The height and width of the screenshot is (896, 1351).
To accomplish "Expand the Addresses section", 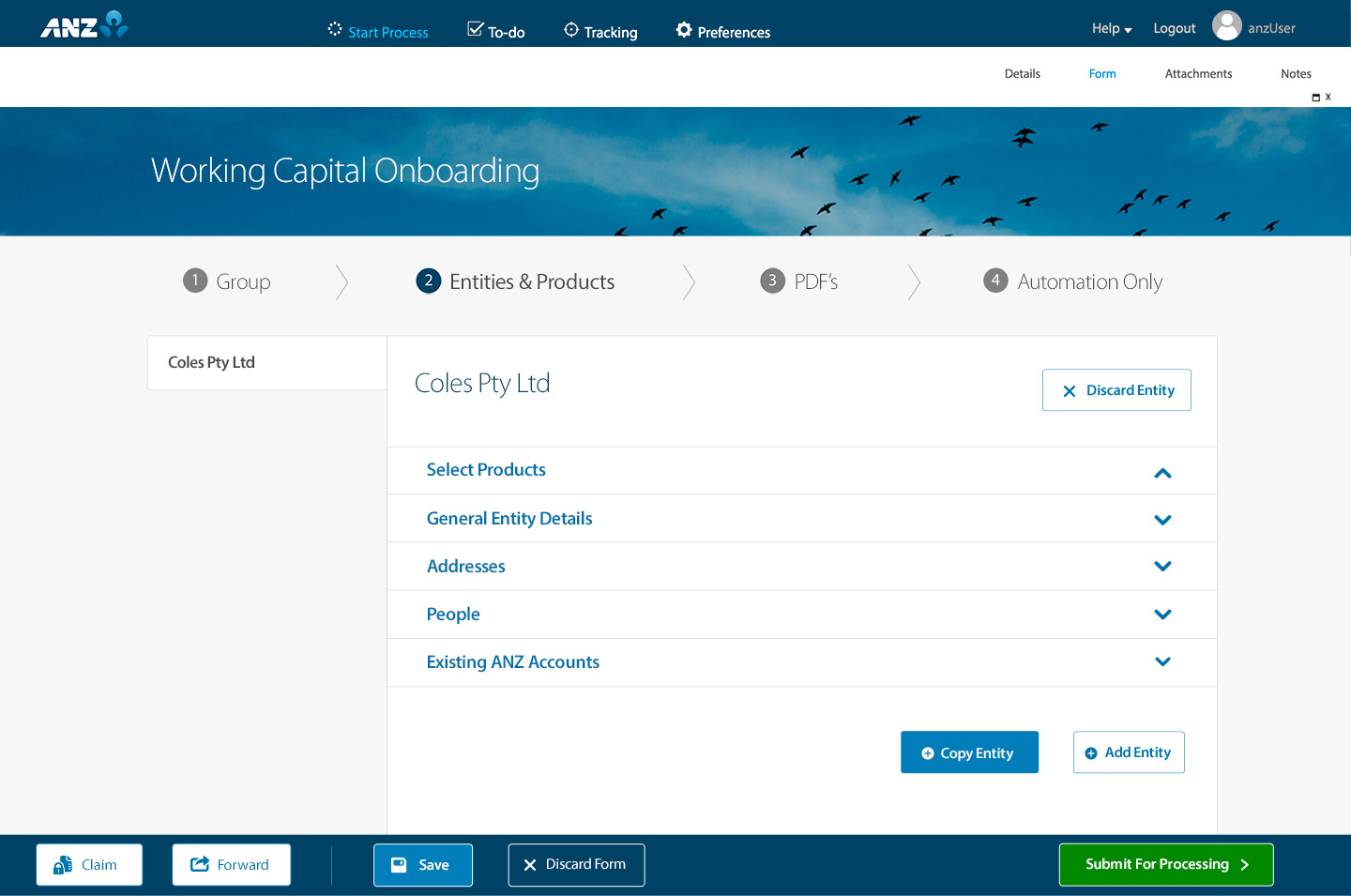I will 1162,567.
